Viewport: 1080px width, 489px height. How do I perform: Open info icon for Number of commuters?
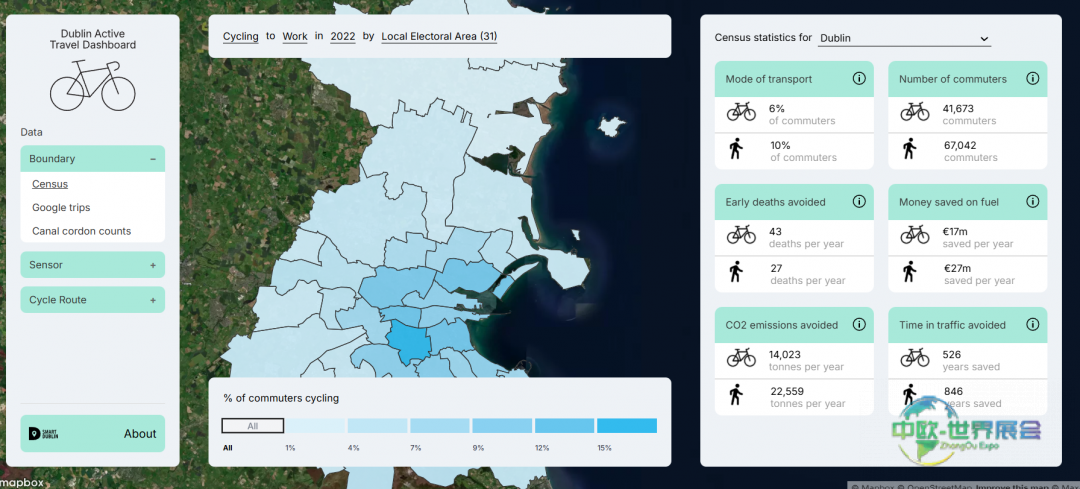click(1032, 79)
